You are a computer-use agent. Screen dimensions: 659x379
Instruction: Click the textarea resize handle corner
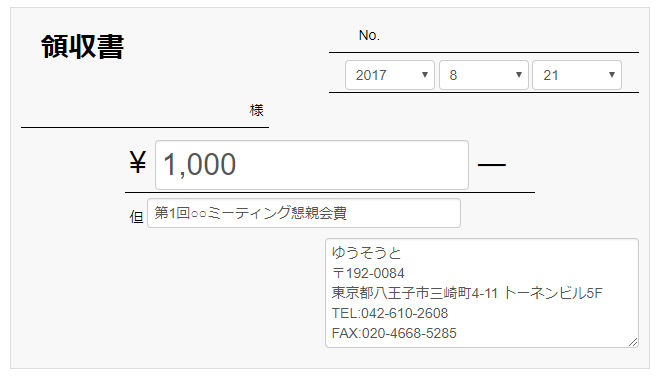[633, 342]
